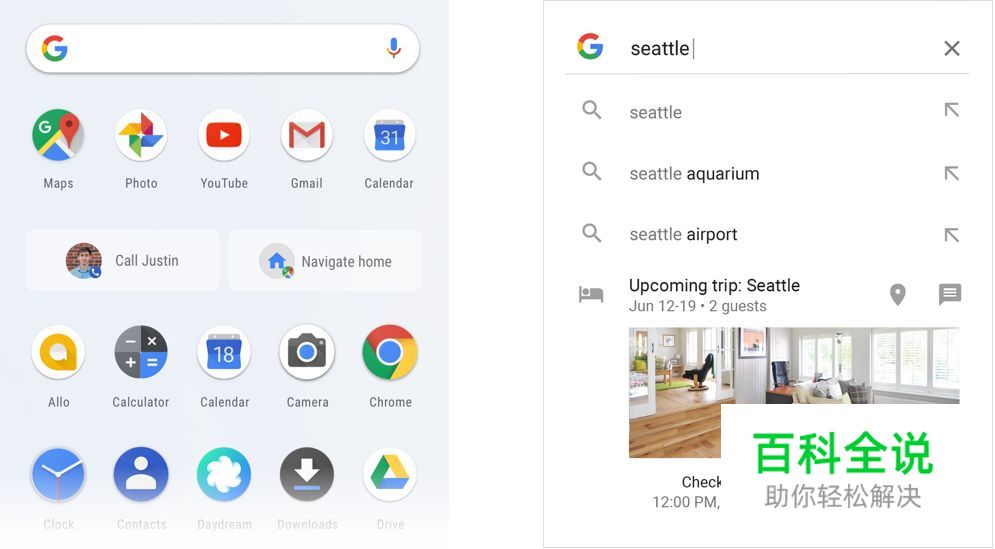Clear the seattle search text
The width and height of the screenshot is (995, 549).
coord(951,48)
